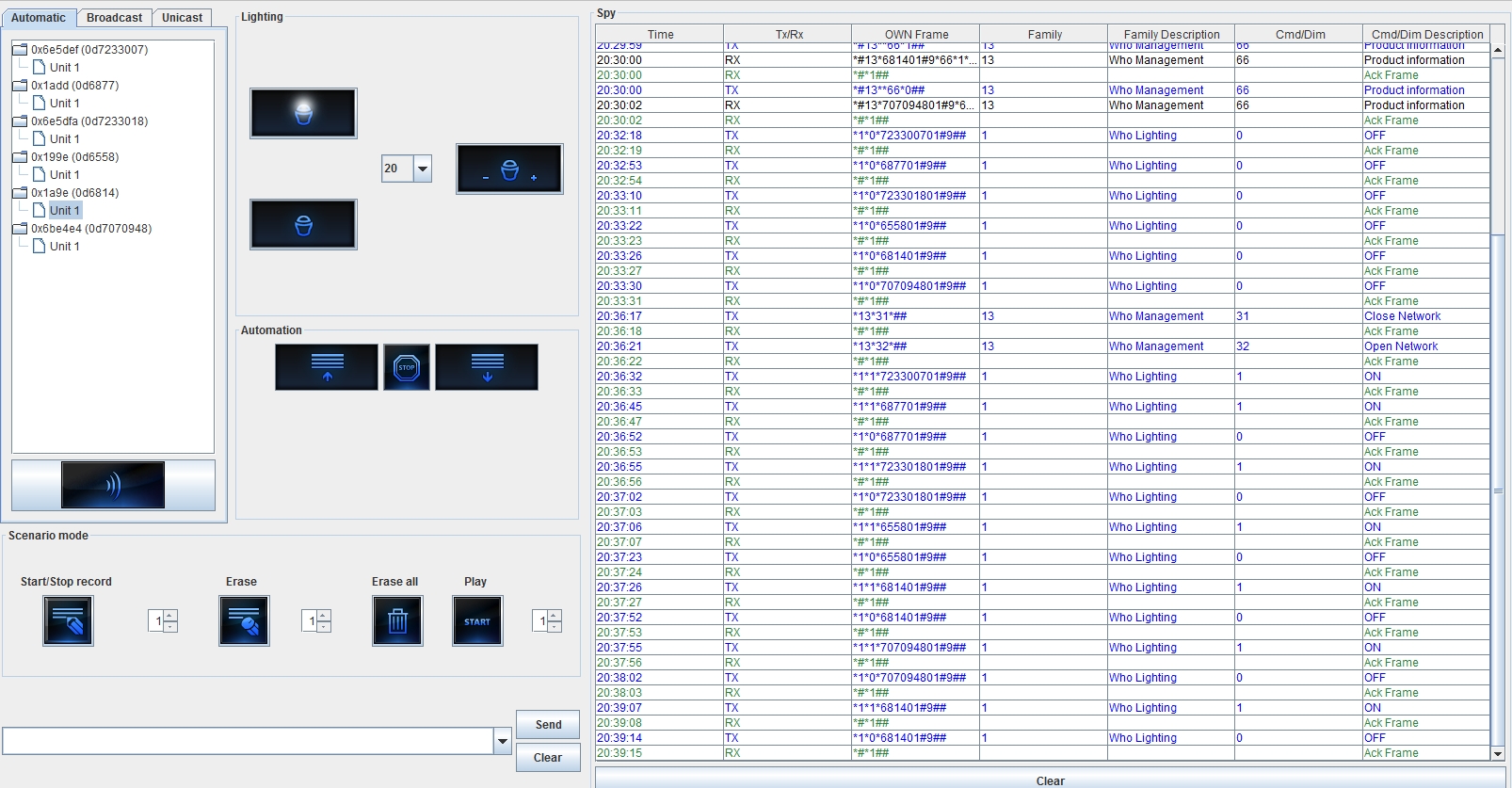
Task: Click frame *1*1*707094801#9## at 20:37:55
Action: click(x=916, y=648)
